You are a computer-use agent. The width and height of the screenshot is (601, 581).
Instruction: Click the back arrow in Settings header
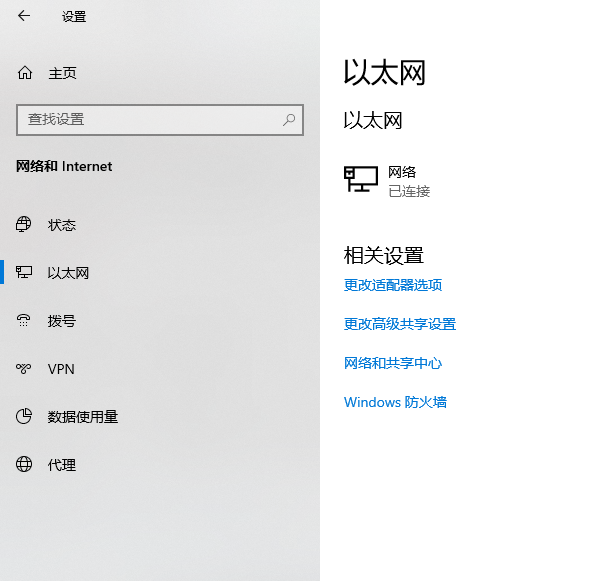coord(24,16)
